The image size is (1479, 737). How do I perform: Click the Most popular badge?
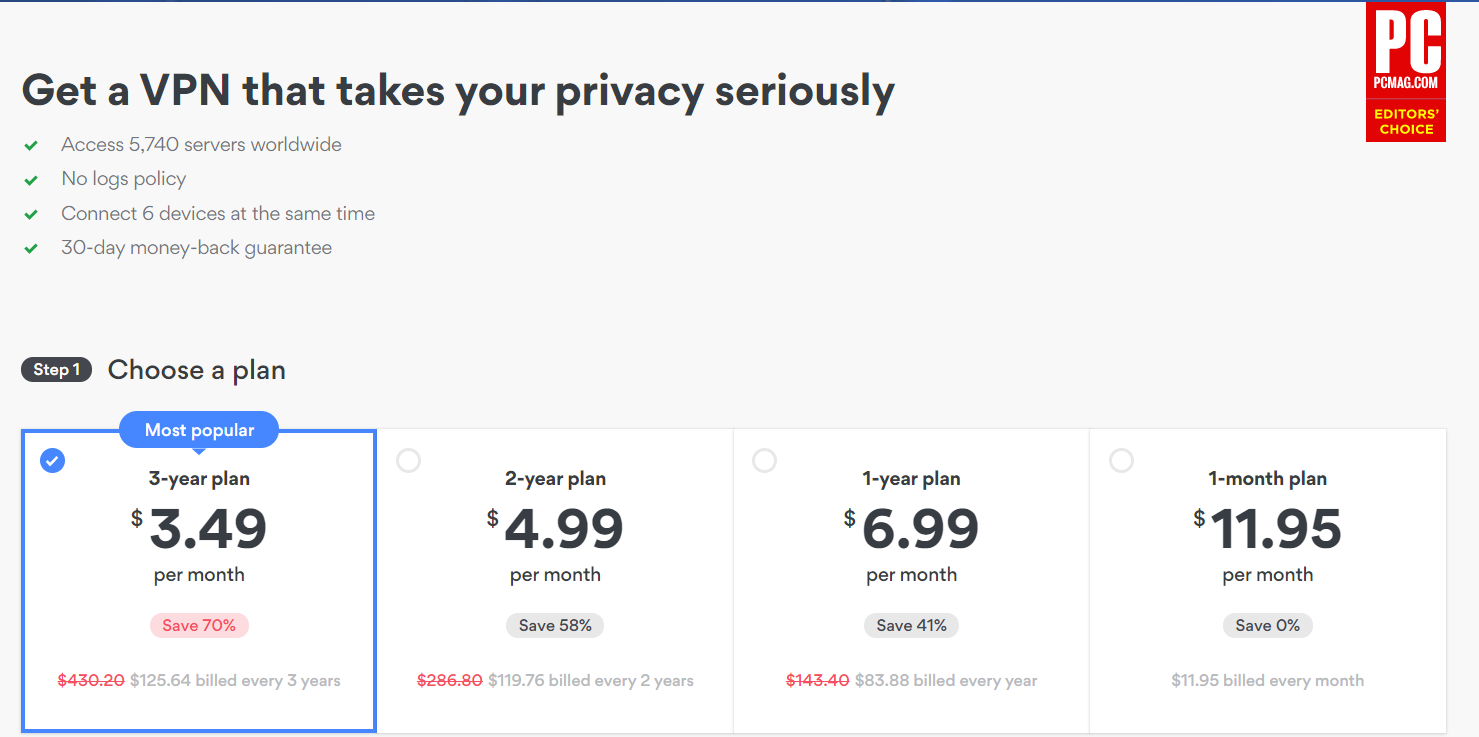[x=199, y=430]
